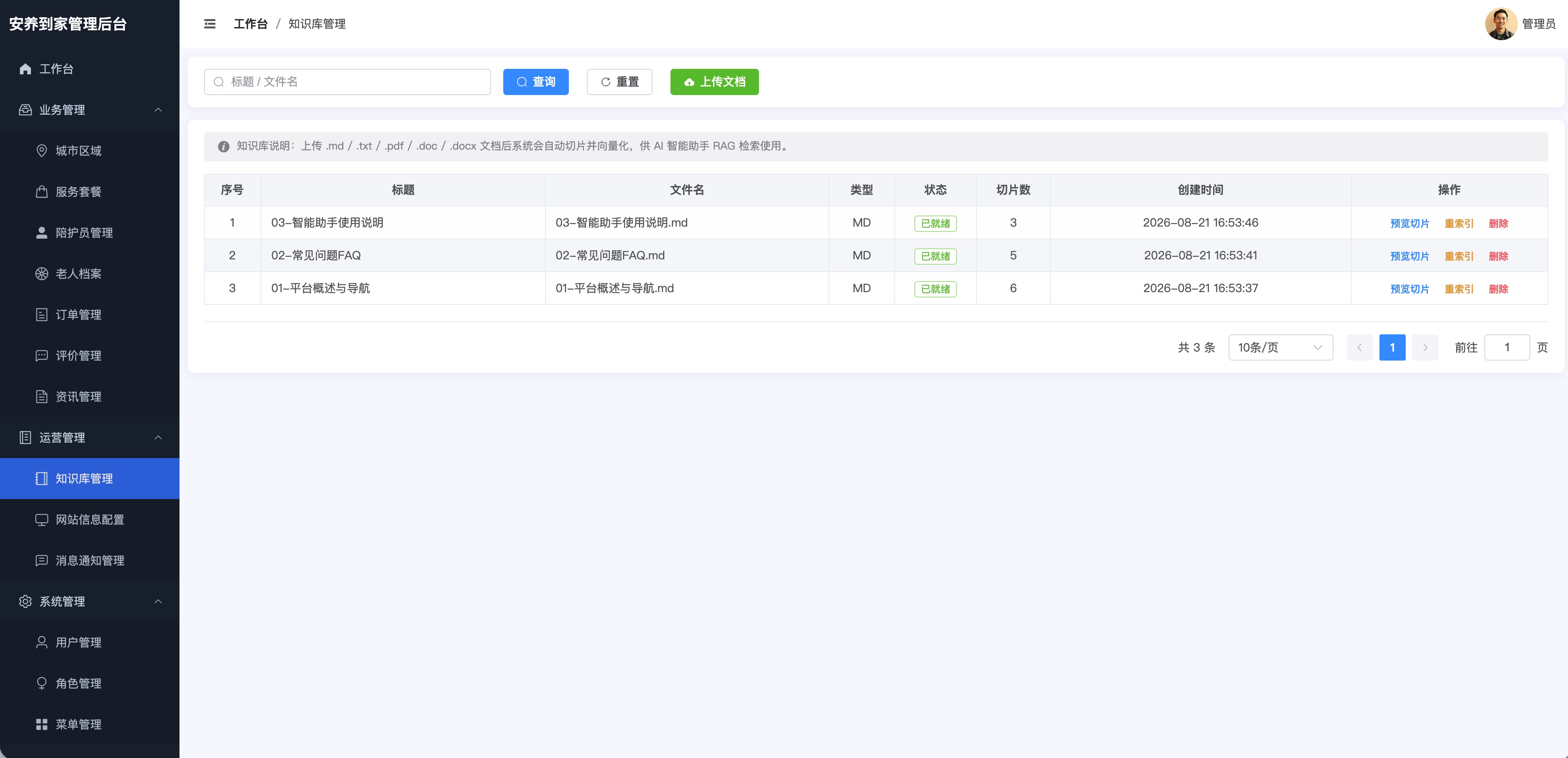This screenshot has height=758, width=1568.
Task: Click the administrator avatar photo
Action: tap(1500, 24)
